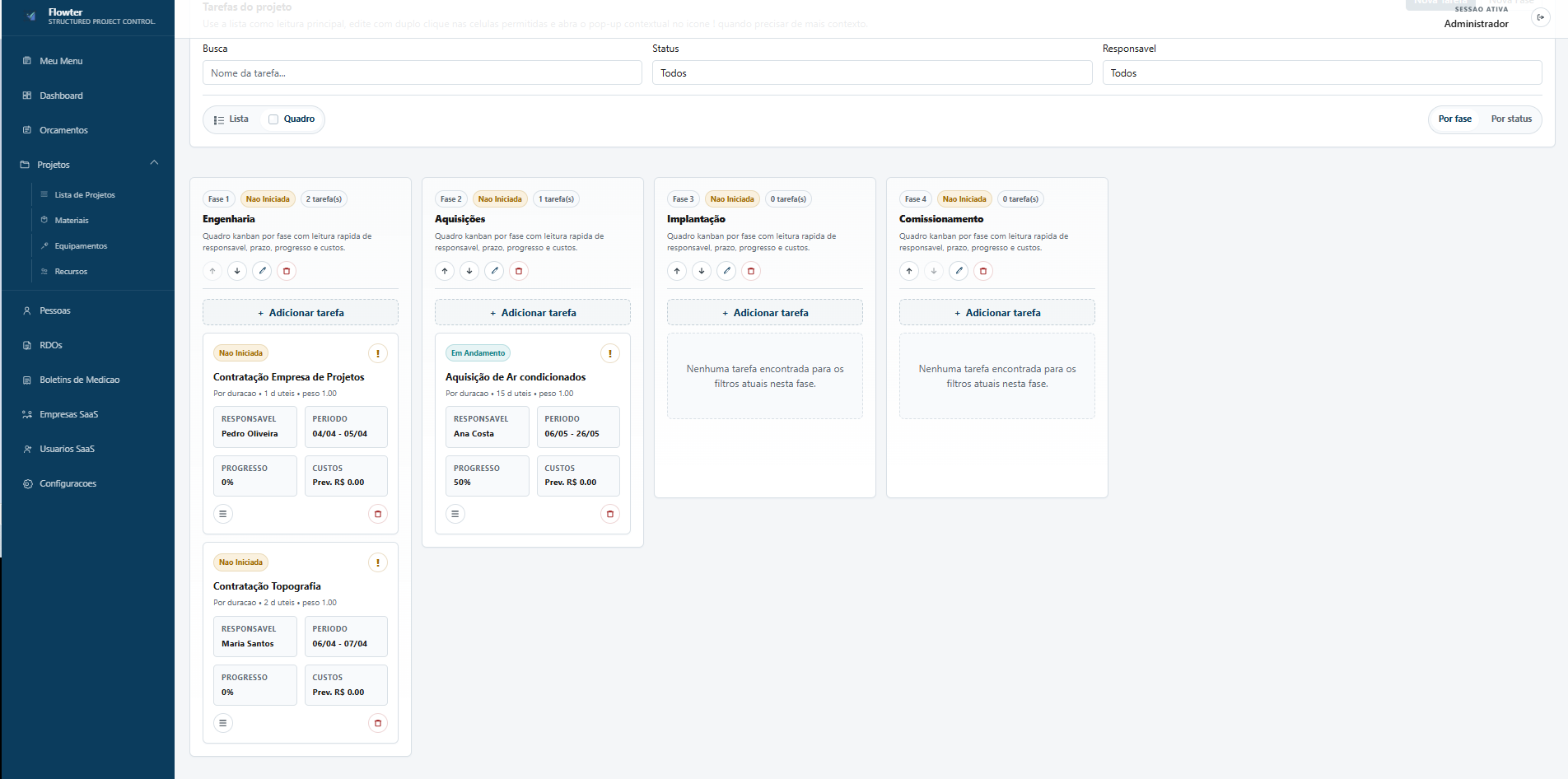Move the Implantação phase up using arrow icon
Screen dimensions: 1568x779
677,270
